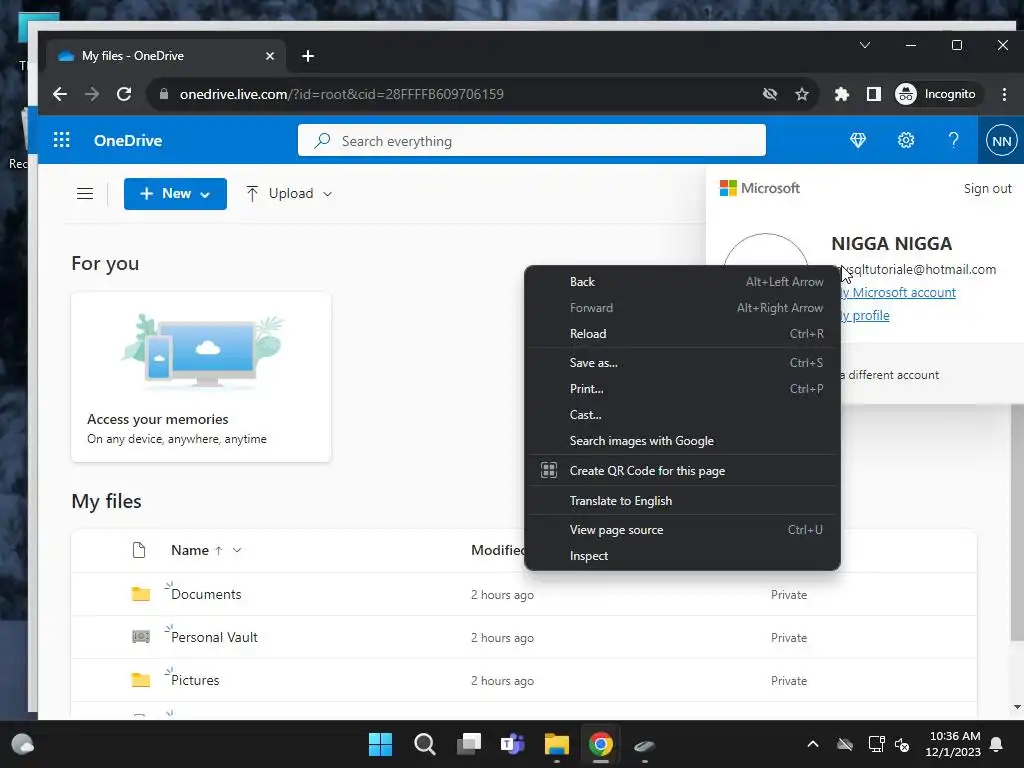Open the tab search chevron
The width and height of the screenshot is (1024, 768).
[x=865, y=45]
